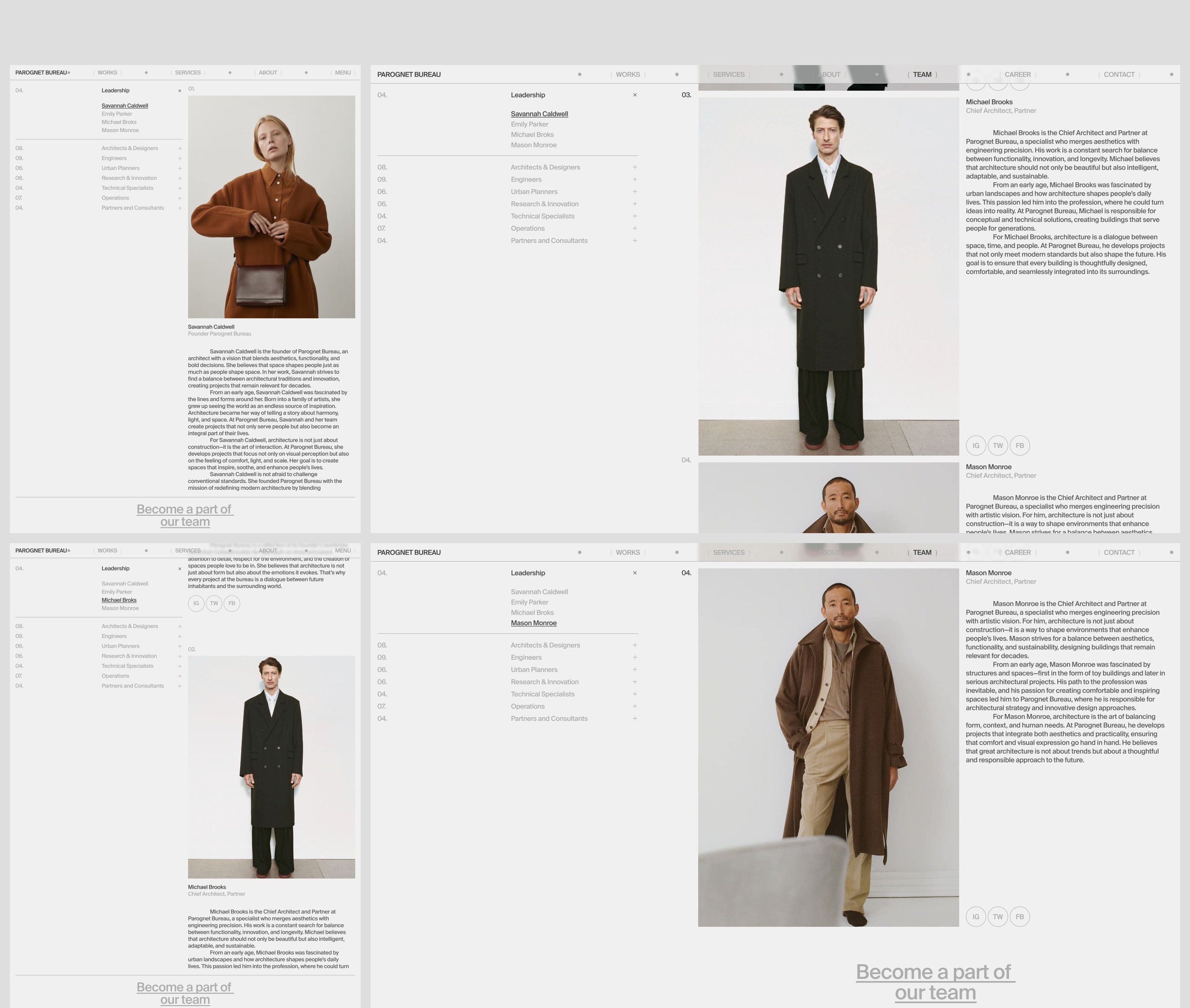Open TEAM tab in desktop header above Michael Brooks
The image size is (1190, 1008).
coord(922,75)
